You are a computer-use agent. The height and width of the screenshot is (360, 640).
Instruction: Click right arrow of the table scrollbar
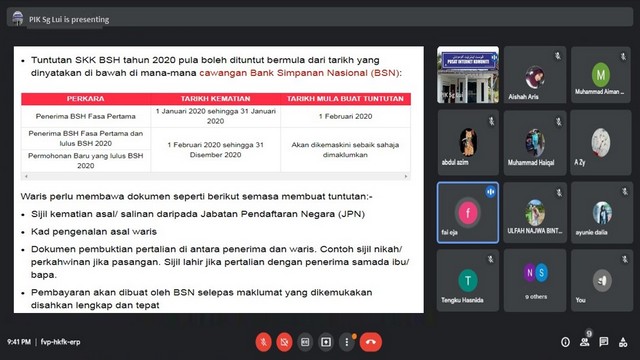(406, 176)
